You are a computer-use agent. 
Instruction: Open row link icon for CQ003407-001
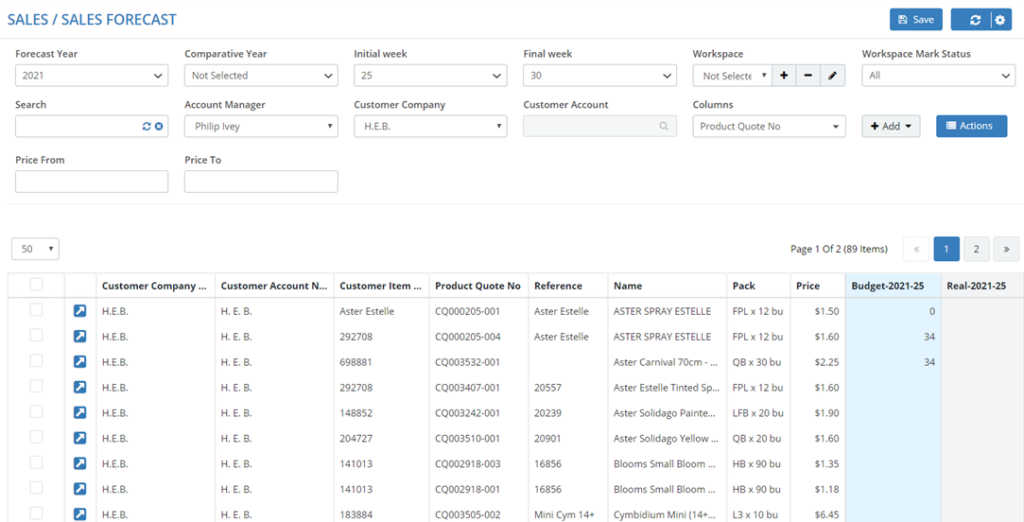coord(80,387)
